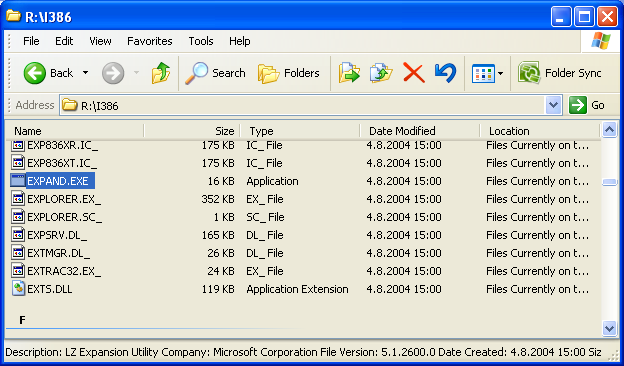Sort by Date Modified column header

point(420,131)
